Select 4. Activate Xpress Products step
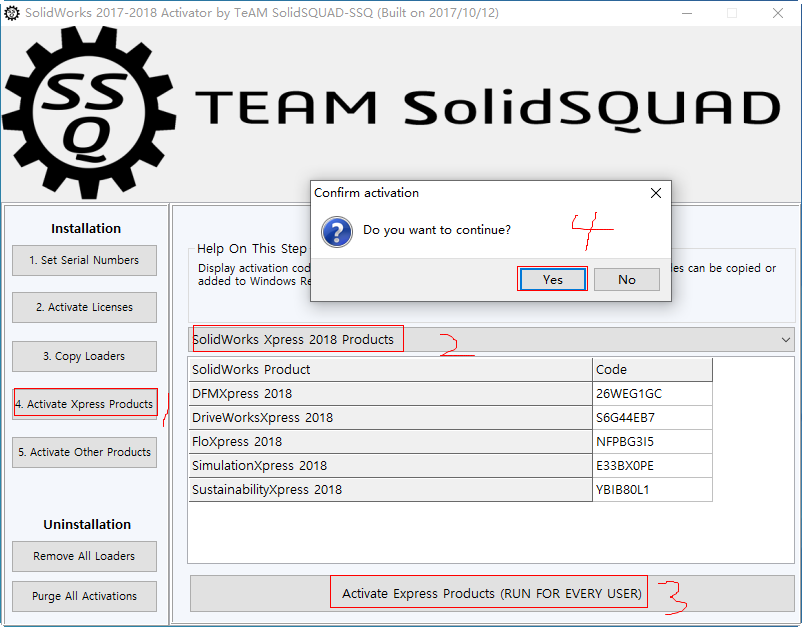The image size is (802, 627). pyautogui.click(x=84, y=404)
